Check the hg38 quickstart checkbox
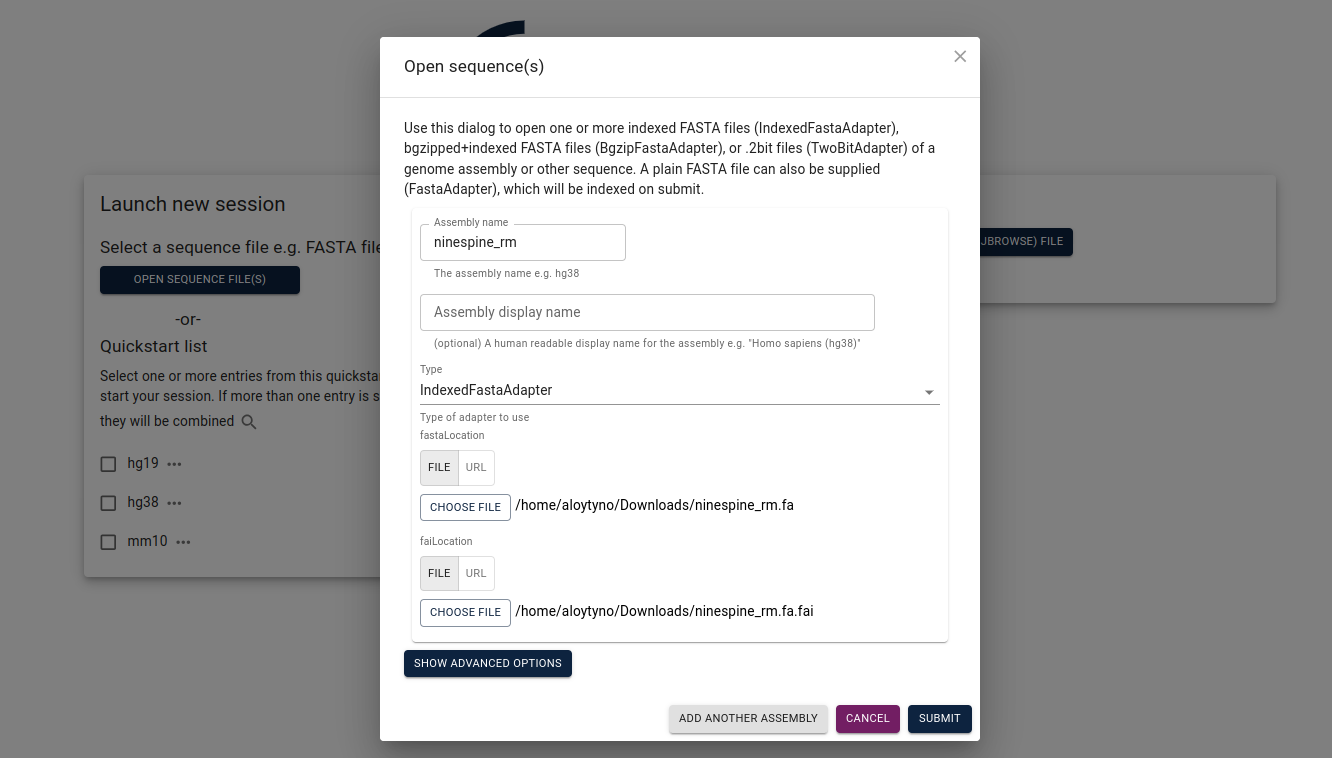This screenshot has height=758, width=1332. [x=109, y=503]
